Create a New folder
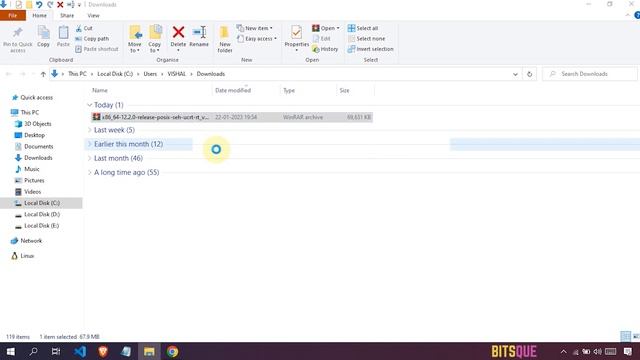 224,39
